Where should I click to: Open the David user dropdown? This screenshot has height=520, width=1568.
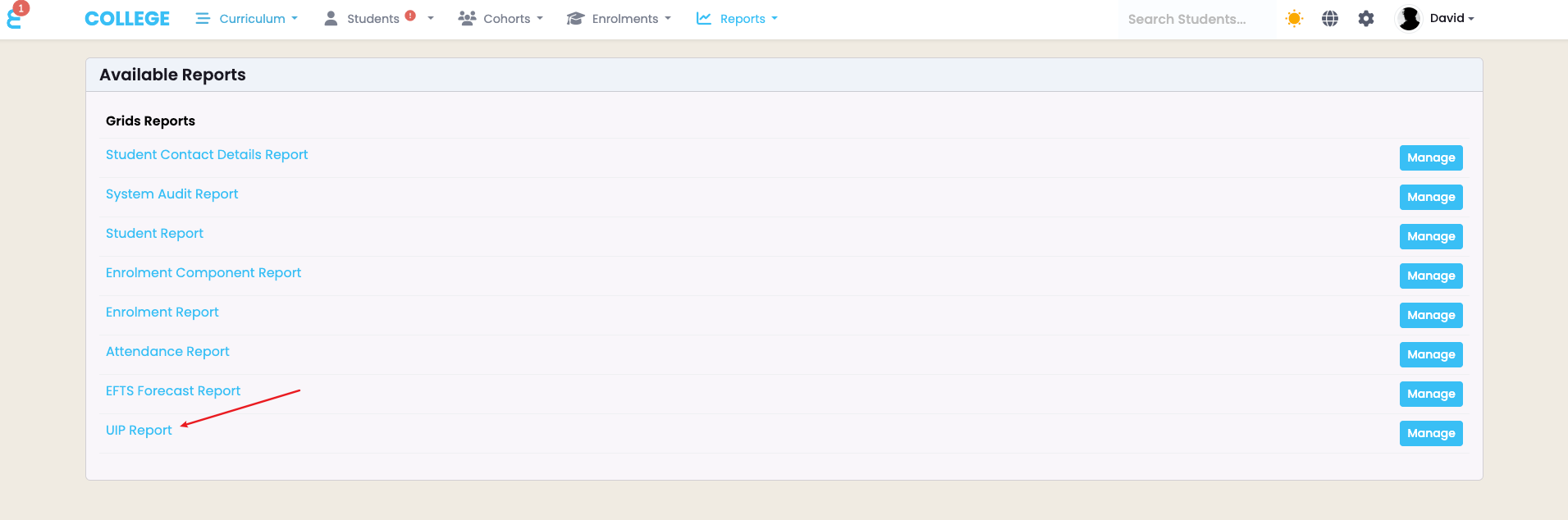click(x=1451, y=18)
